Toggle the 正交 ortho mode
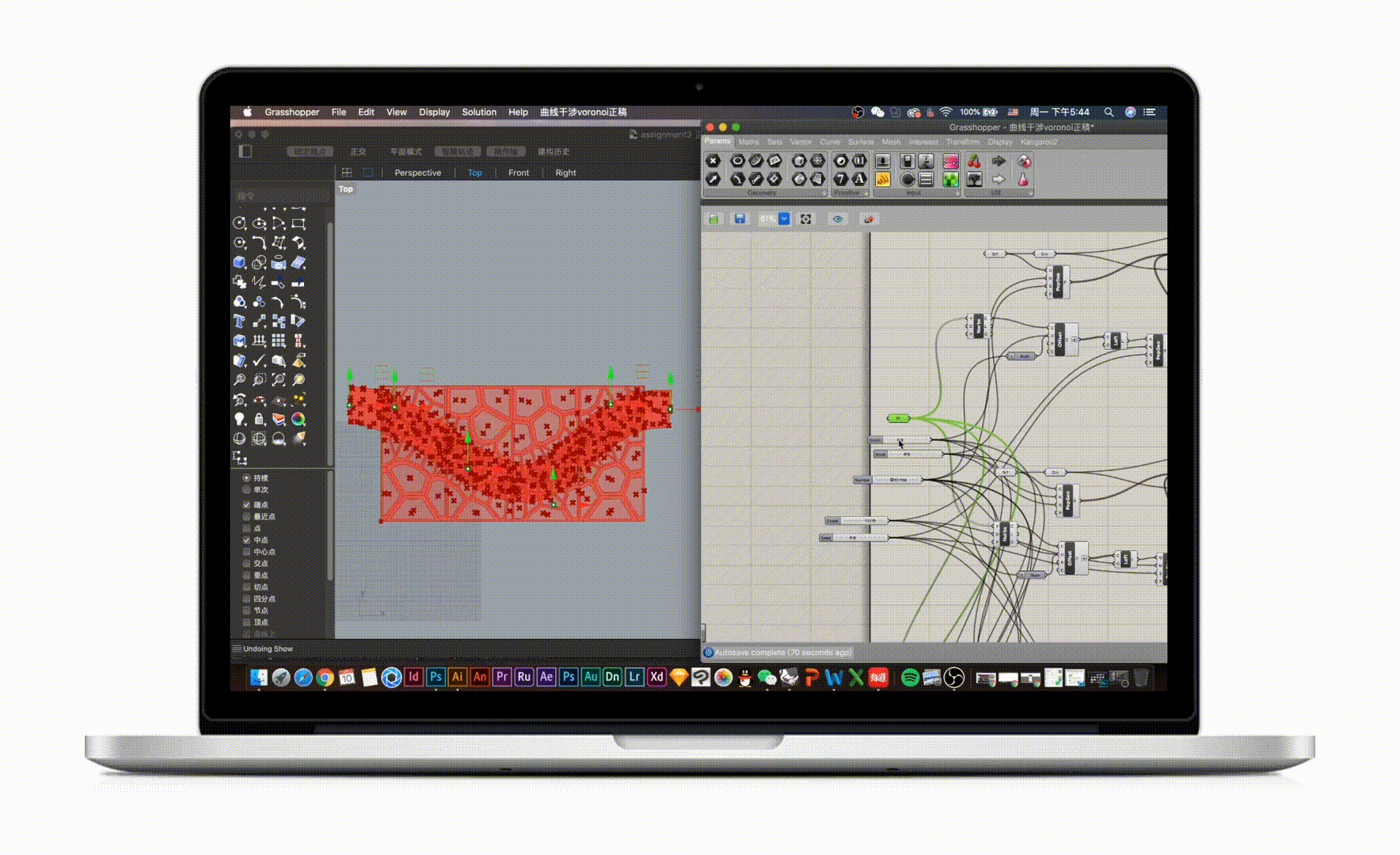 point(358,151)
